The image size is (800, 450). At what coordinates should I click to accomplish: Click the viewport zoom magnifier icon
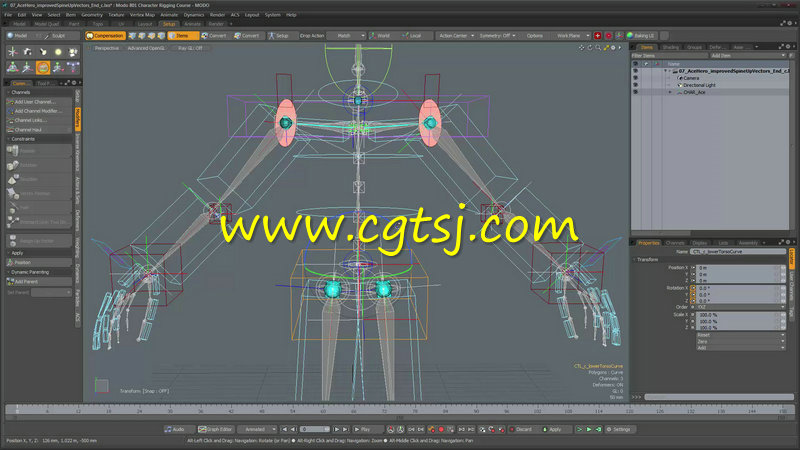coord(598,48)
